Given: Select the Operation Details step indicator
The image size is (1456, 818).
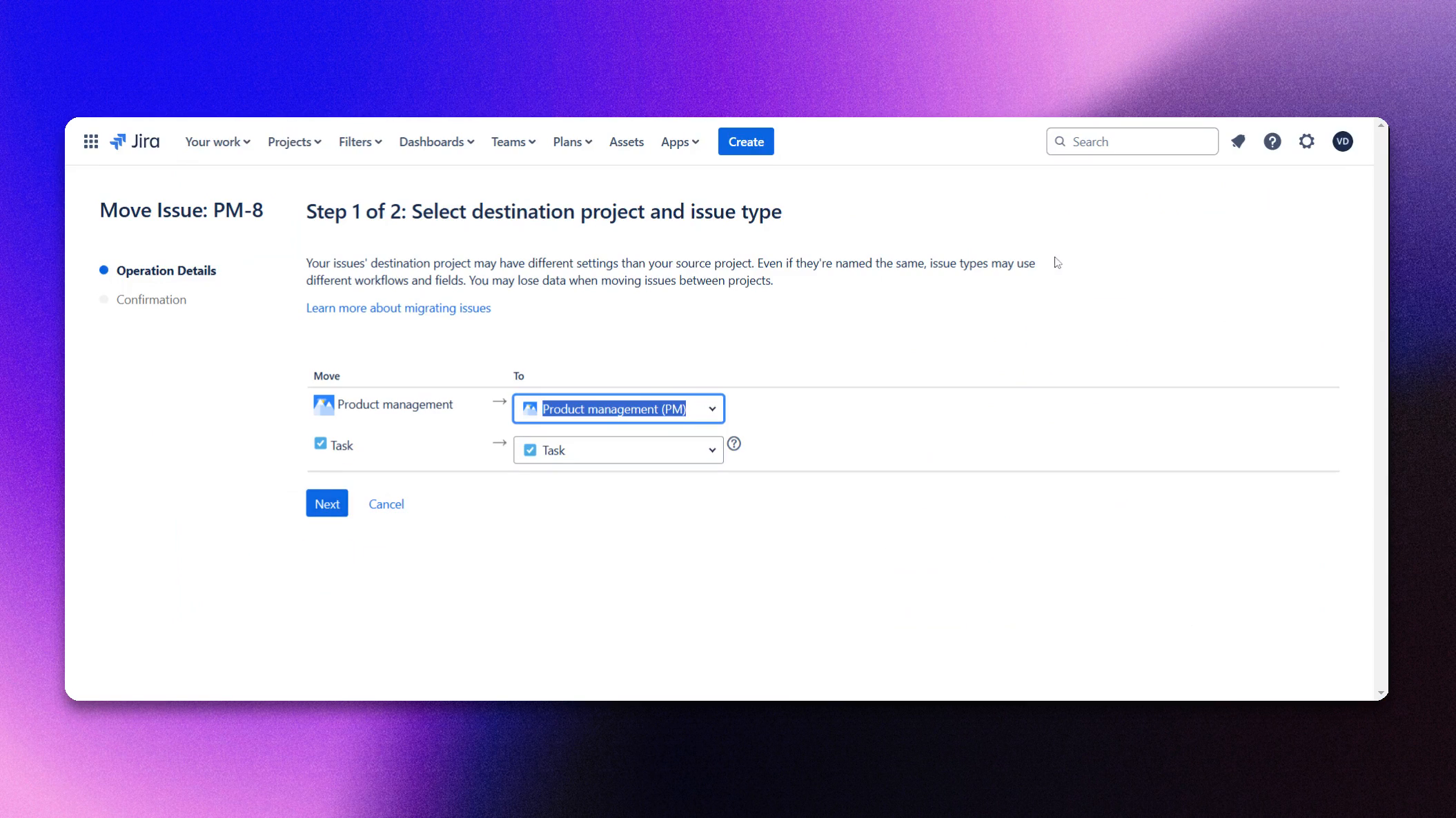Looking at the screenshot, I should click(x=166, y=270).
